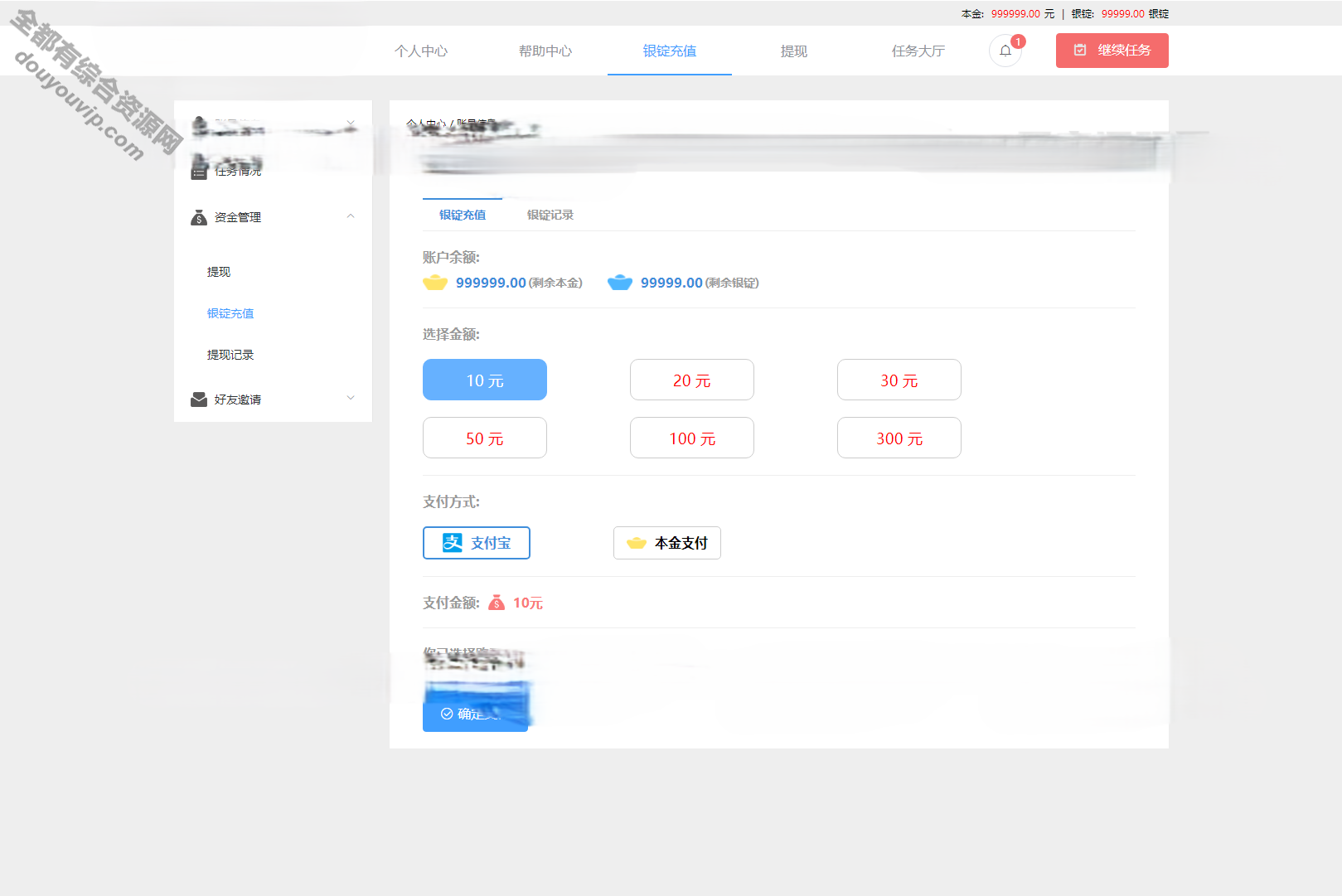Open 提现 in top navigation
Screen dimensions: 1342x896
tap(794, 51)
